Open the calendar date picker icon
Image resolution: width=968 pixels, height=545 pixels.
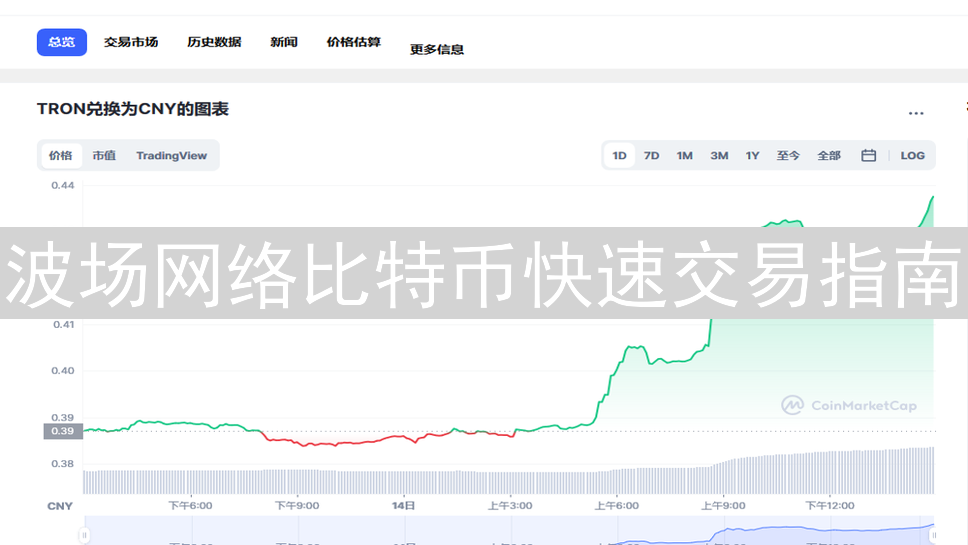869,156
